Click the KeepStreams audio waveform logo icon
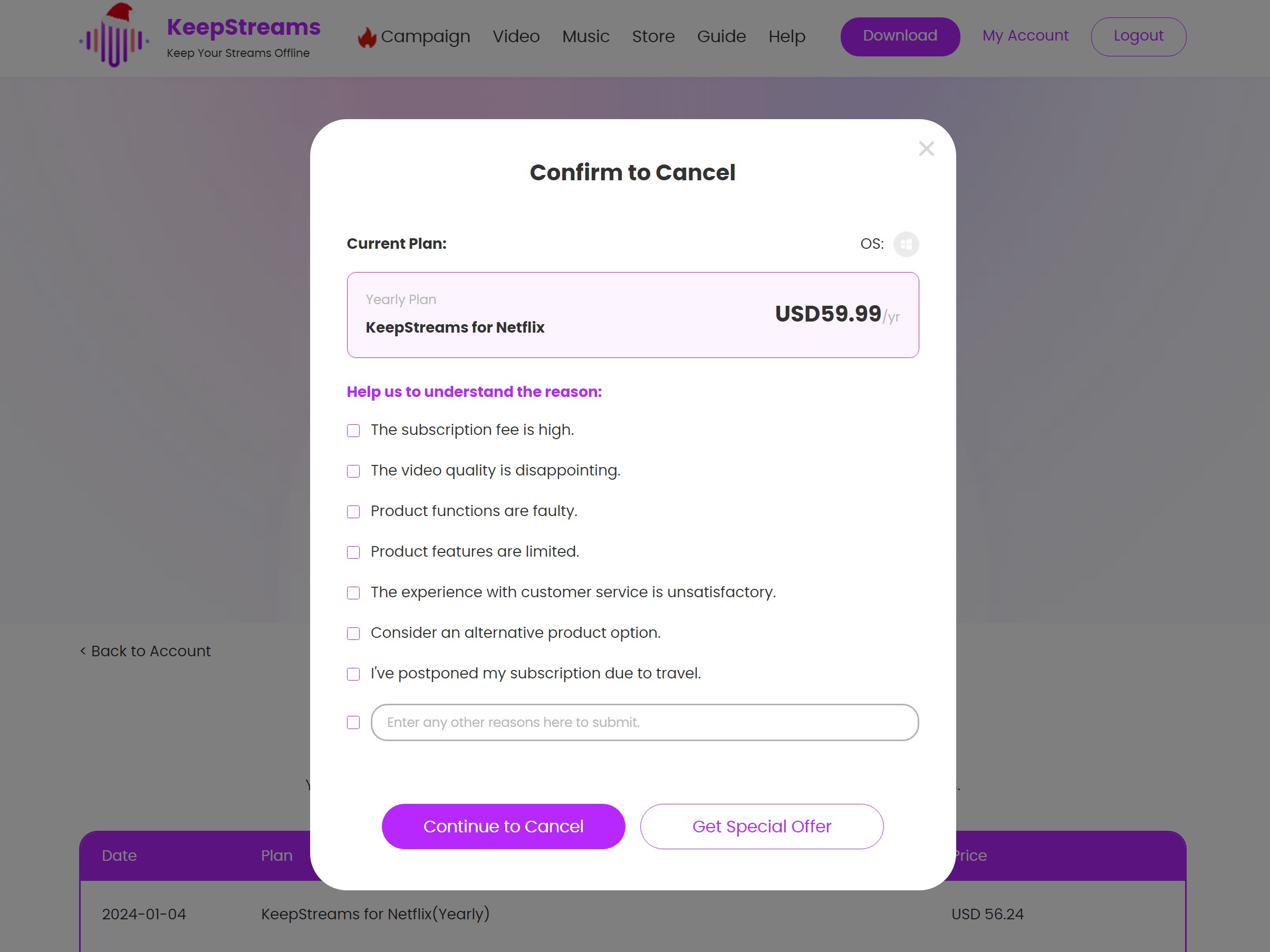This screenshot has height=952, width=1270. pyautogui.click(x=113, y=37)
